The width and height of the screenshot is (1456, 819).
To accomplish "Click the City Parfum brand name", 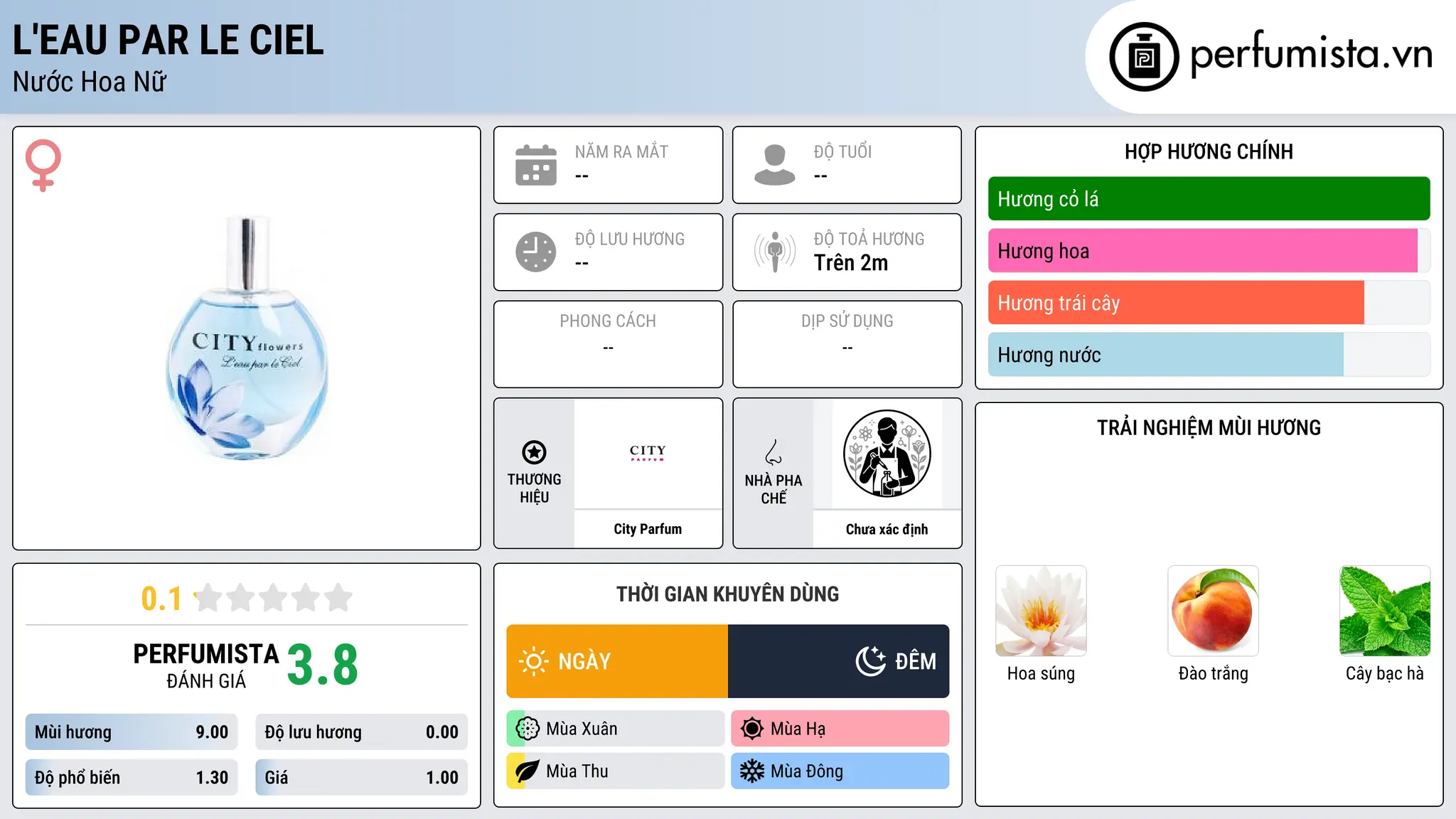I will [x=648, y=529].
